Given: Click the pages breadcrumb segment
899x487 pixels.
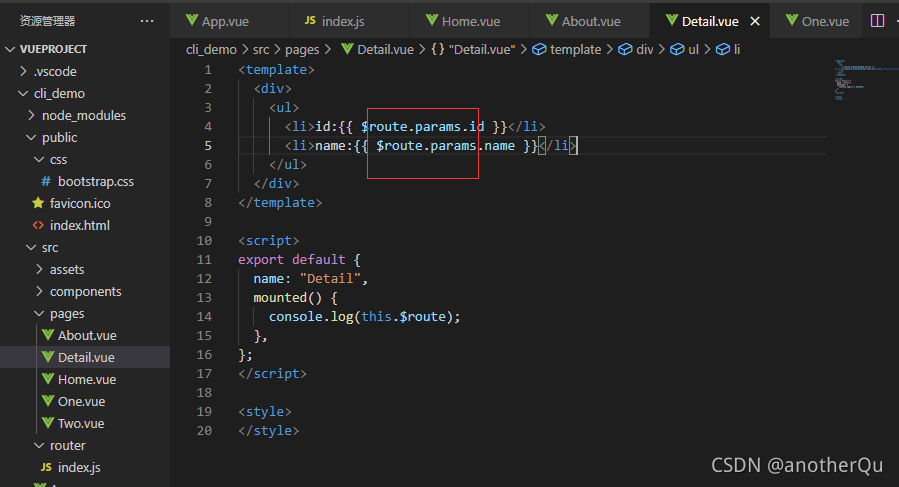Looking at the screenshot, I should pos(302,50).
